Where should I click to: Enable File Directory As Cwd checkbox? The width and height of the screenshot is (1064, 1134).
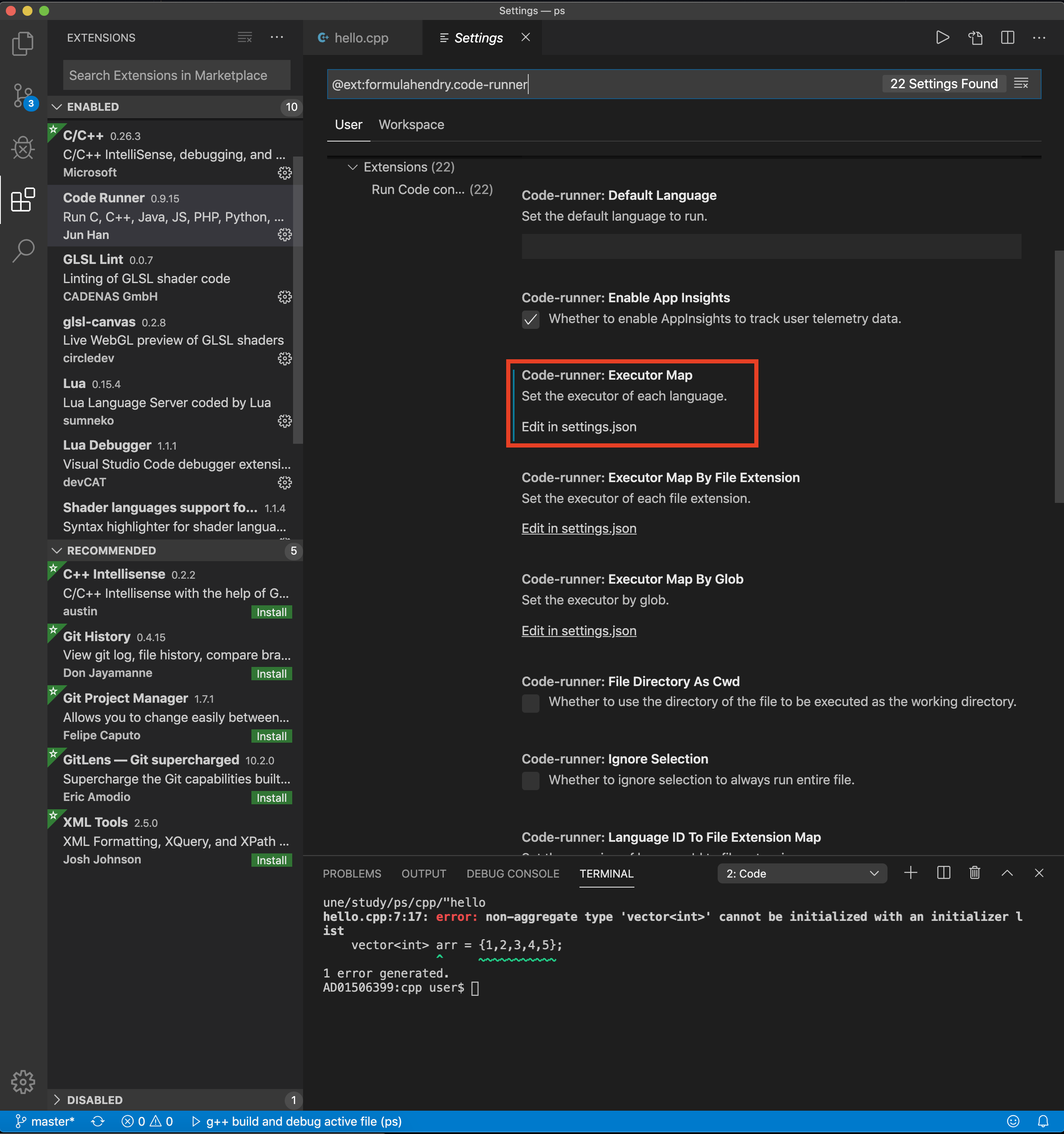(x=530, y=703)
